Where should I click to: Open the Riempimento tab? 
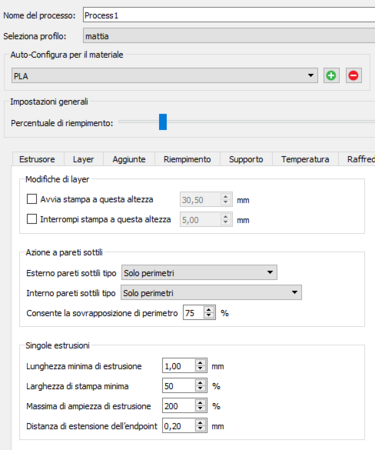click(x=187, y=159)
